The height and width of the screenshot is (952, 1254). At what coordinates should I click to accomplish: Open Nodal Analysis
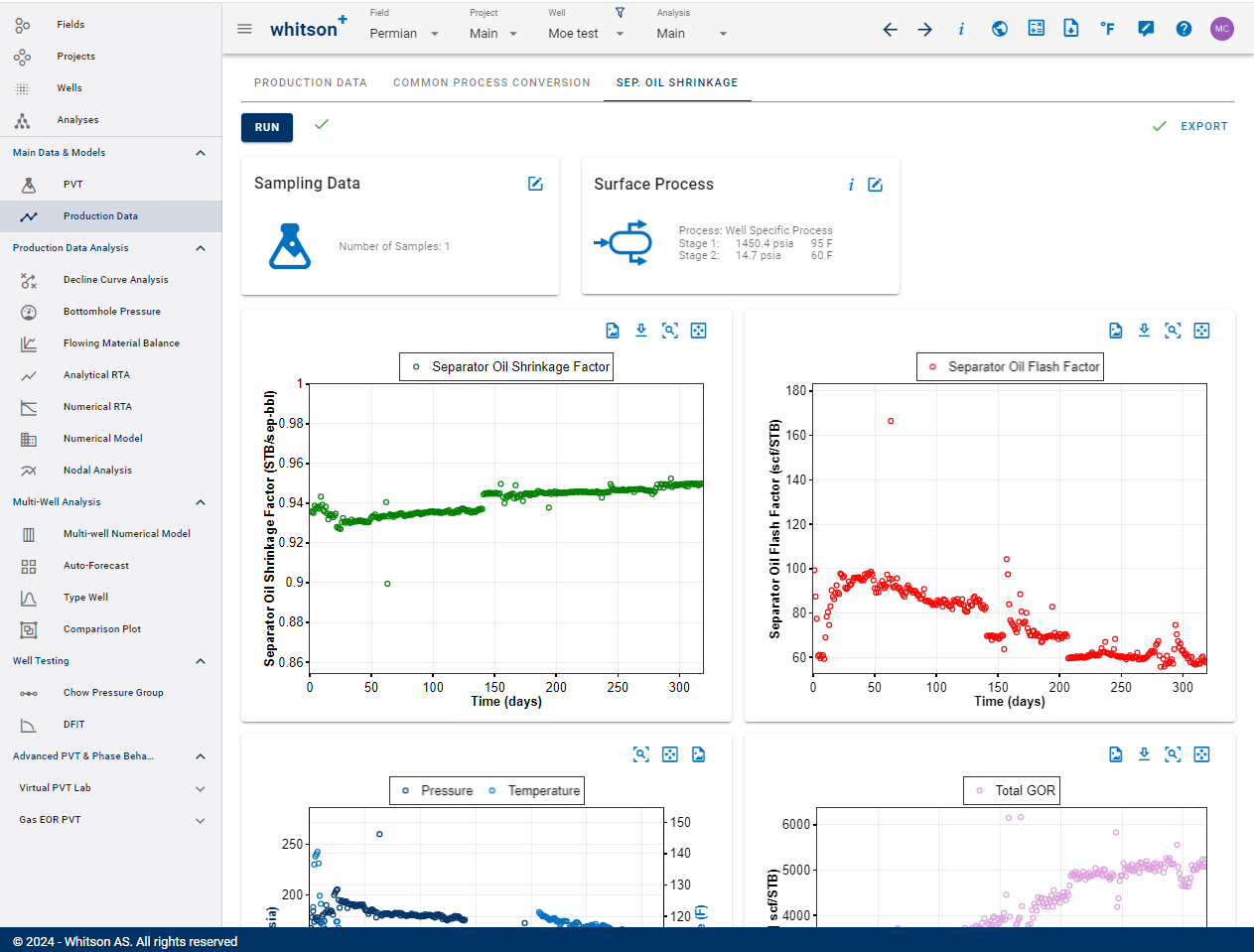110,471
